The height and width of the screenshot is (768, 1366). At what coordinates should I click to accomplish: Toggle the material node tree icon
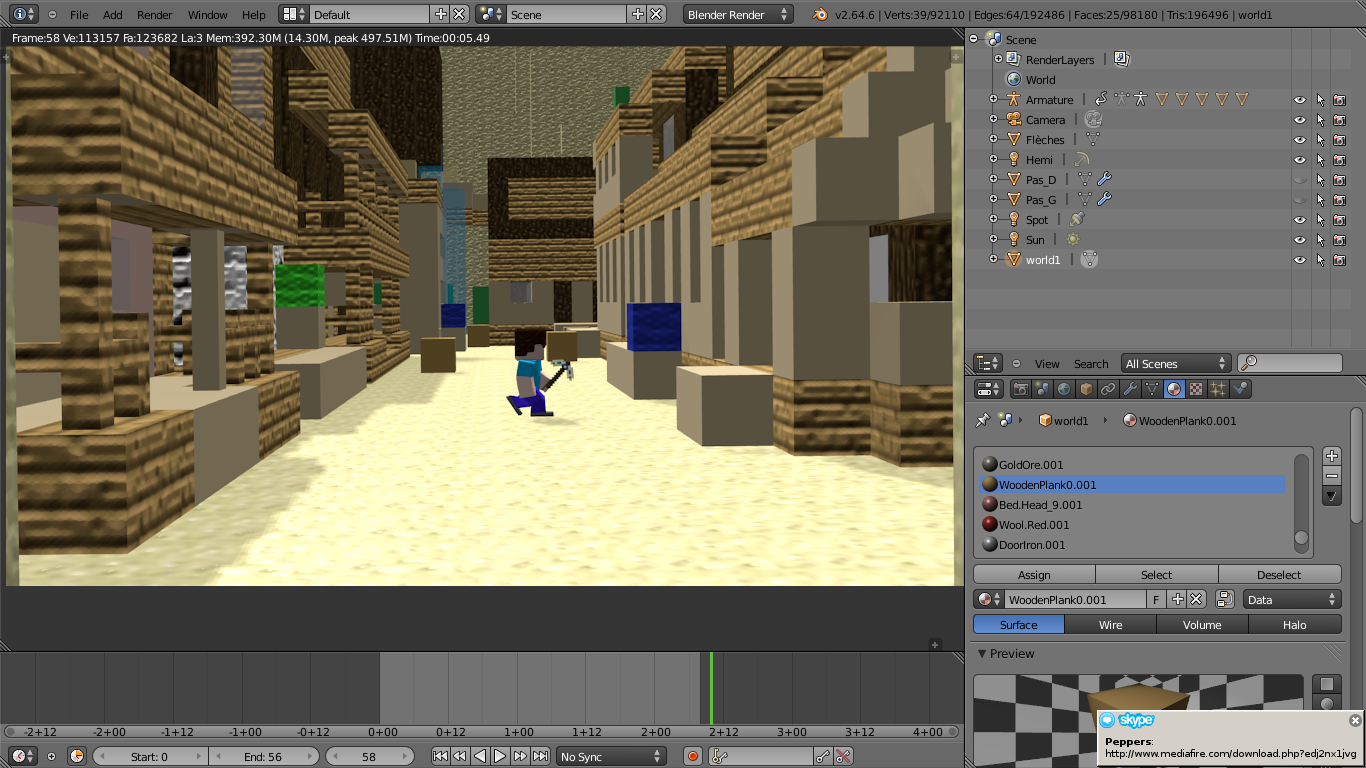point(1225,599)
